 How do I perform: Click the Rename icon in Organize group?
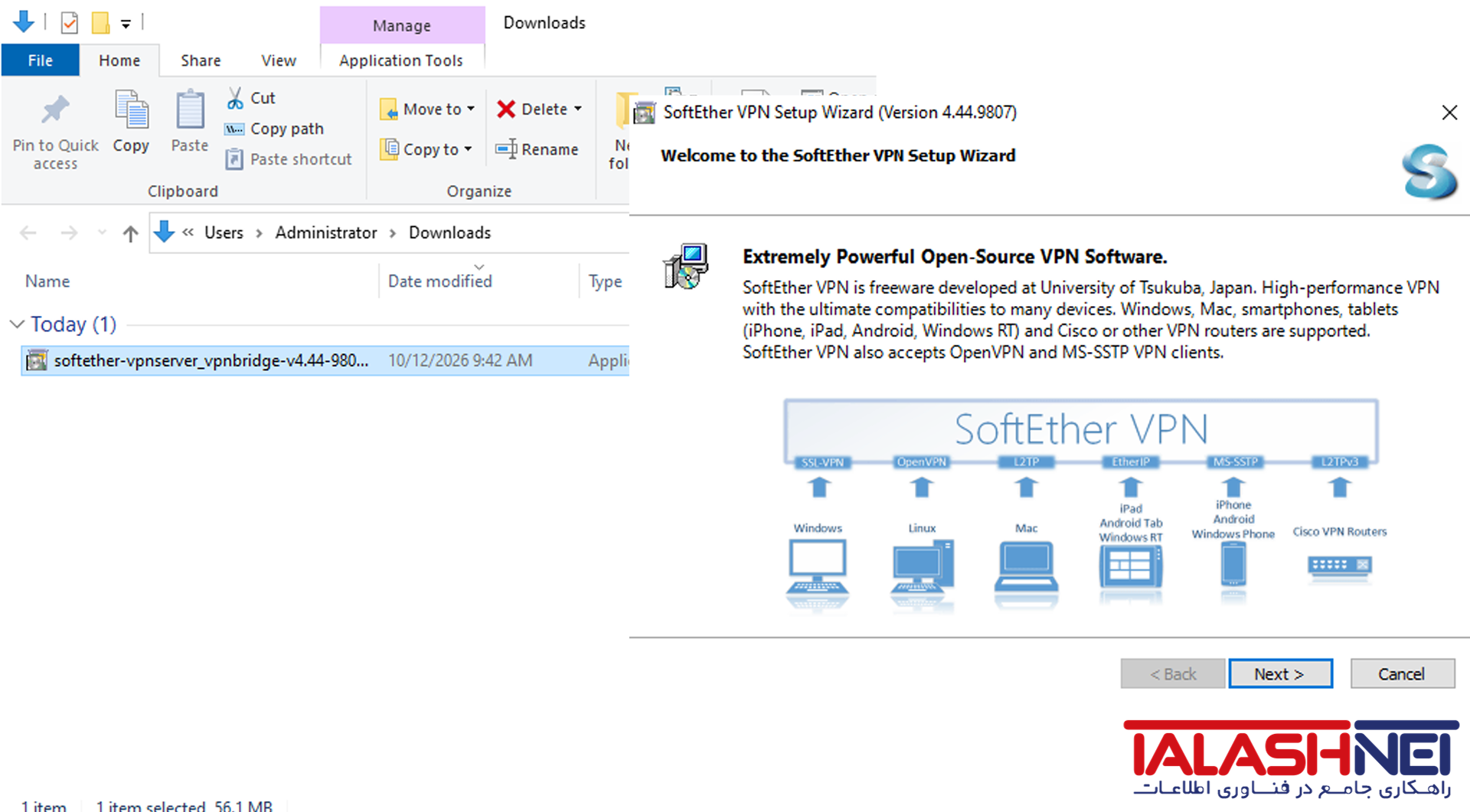[x=506, y=149]
